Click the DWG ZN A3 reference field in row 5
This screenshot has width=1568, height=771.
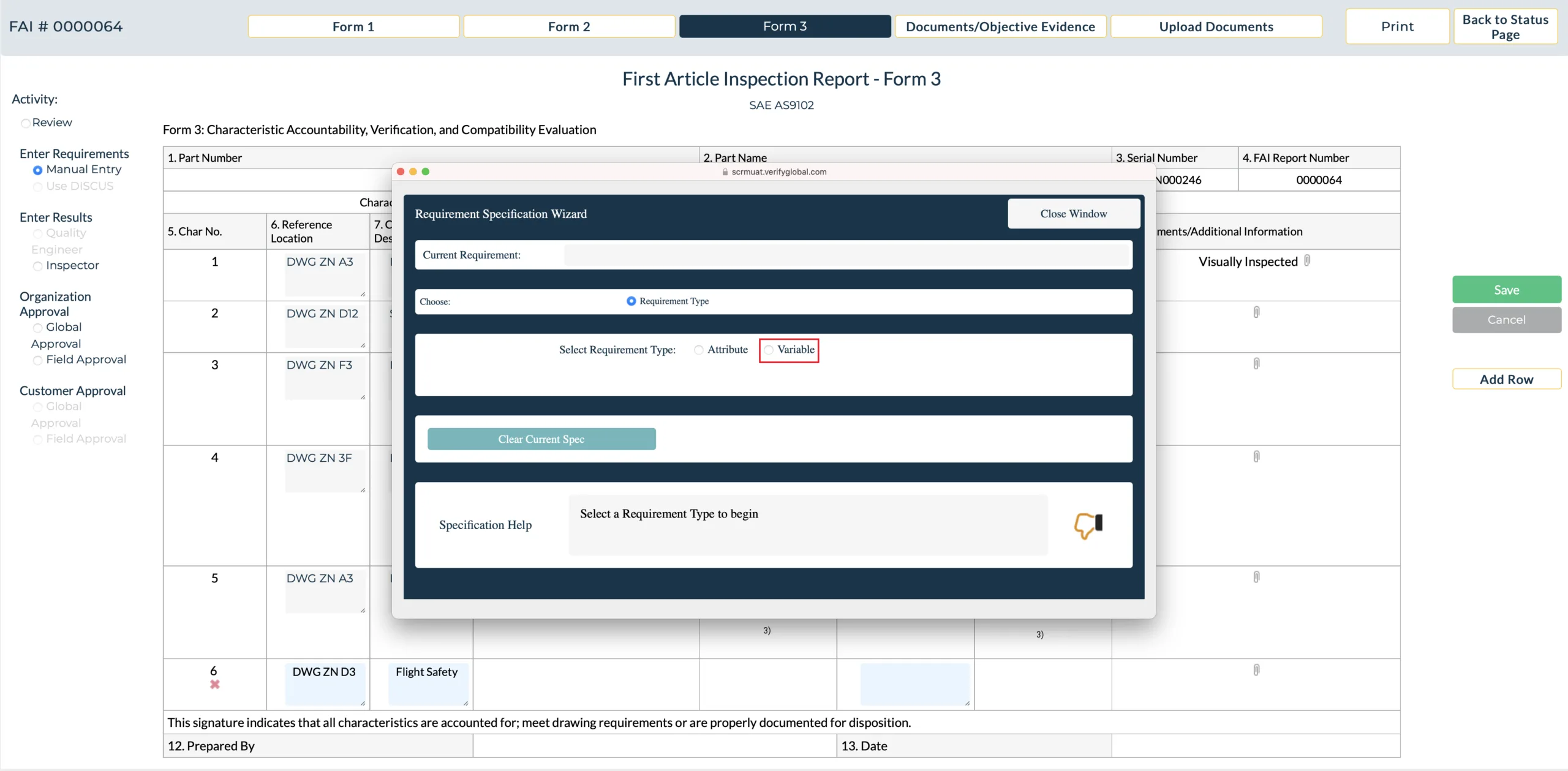pyautogui.click(x=325, y=592)
